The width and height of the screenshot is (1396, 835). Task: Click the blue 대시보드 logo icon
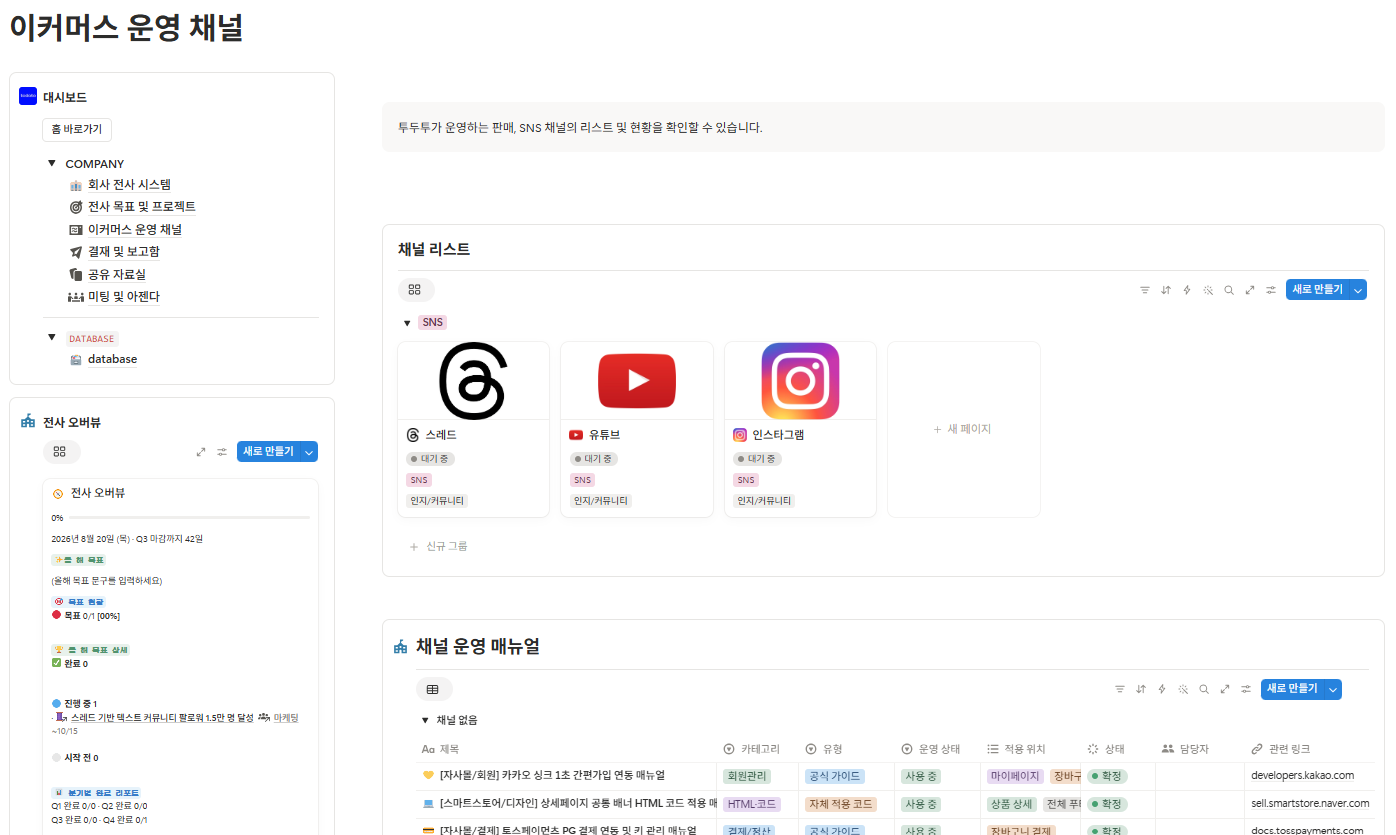(x=28, y=97)
